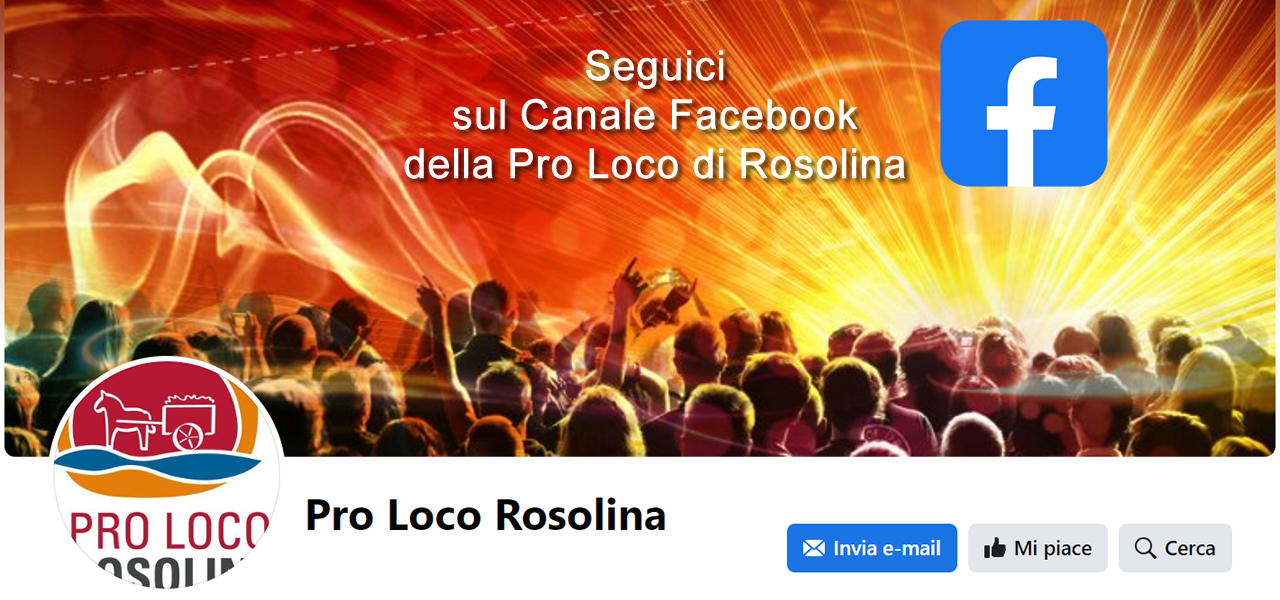1280x600 pixels.
Task: Click the Pro Loco Rosolina page title
Action: (485, 516)
